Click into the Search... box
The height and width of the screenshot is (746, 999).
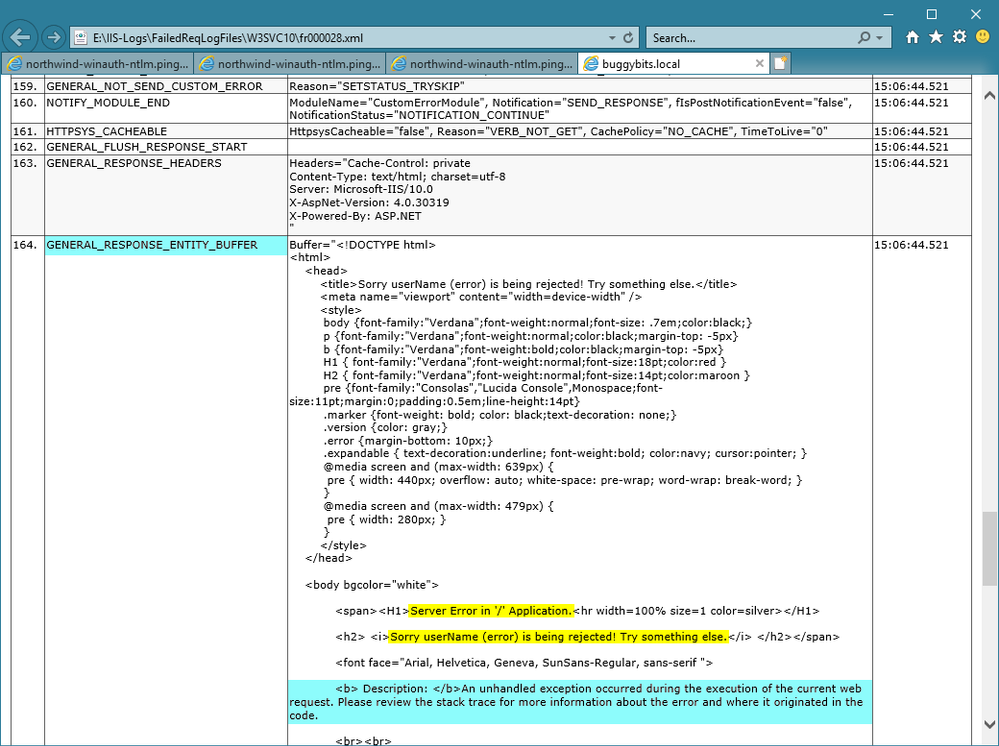[x=752, y=38]
